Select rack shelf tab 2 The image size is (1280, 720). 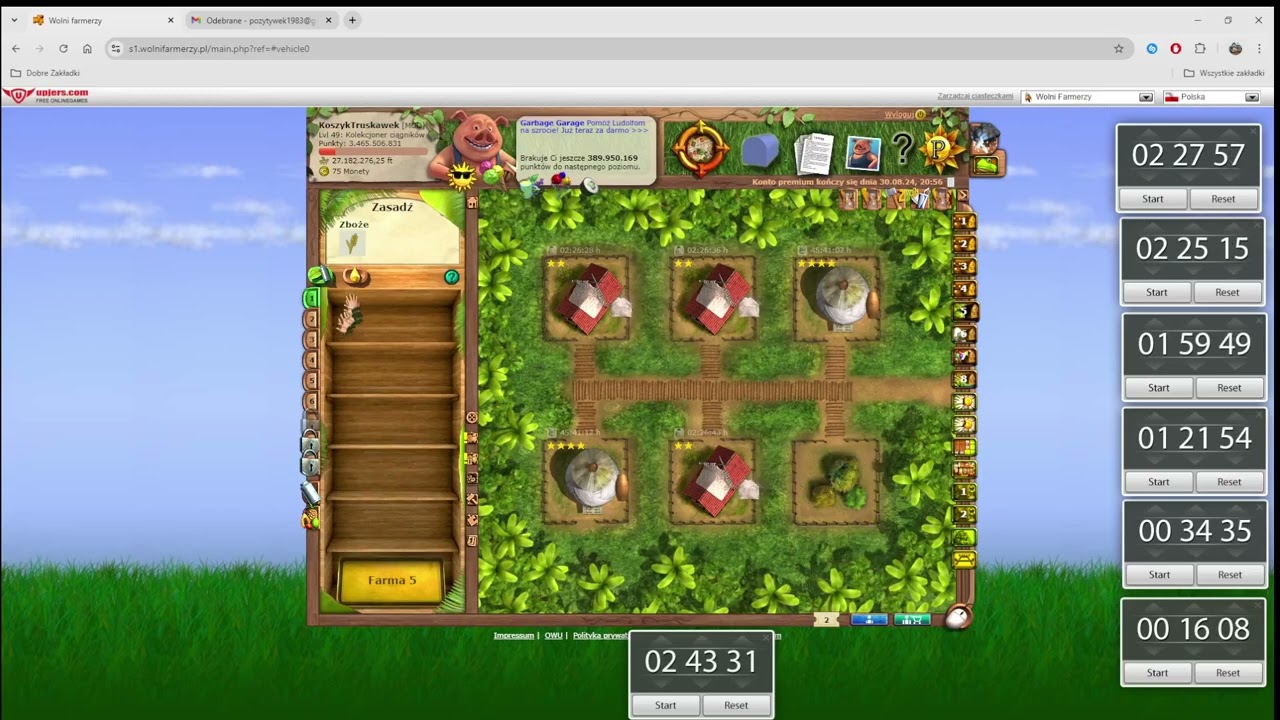(311, 319)
